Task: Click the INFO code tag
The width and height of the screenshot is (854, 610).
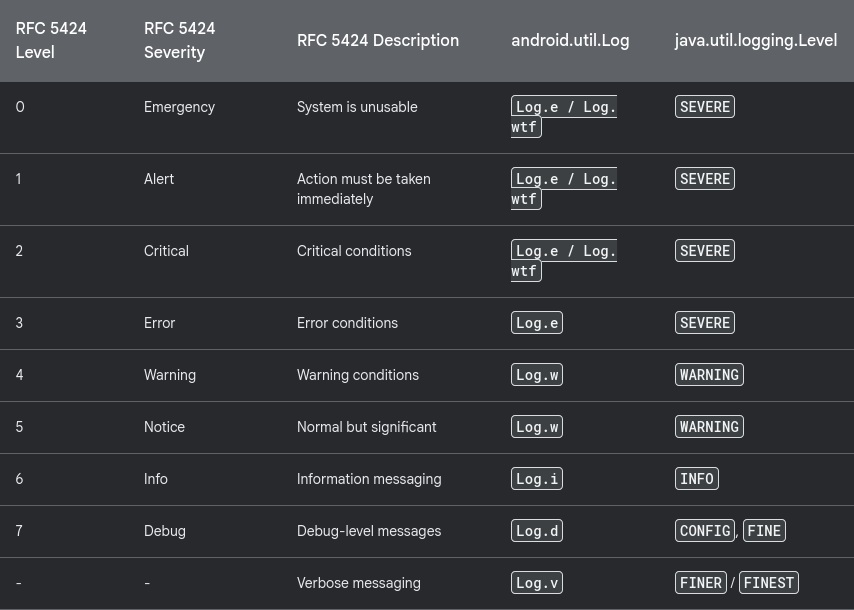Action: tap(697, 479)
